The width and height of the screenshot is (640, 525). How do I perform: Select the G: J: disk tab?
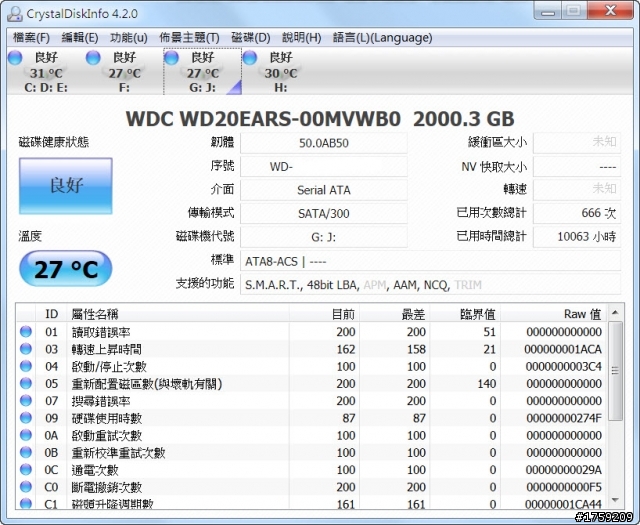click(x=202, y=71)
